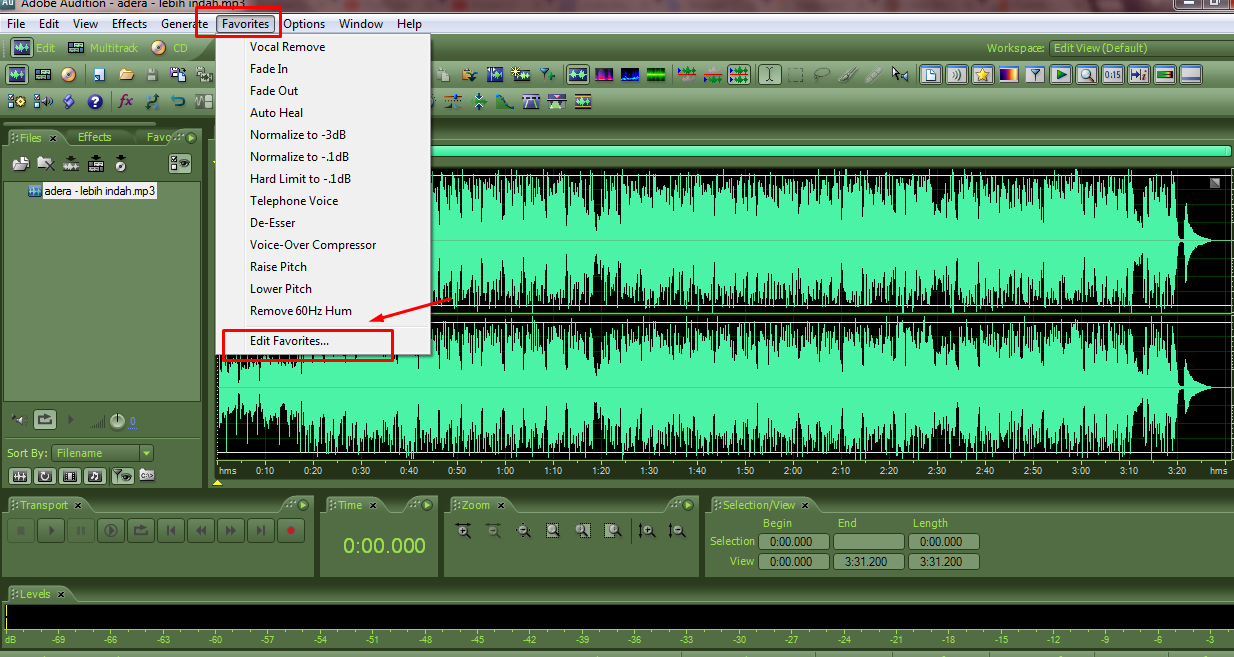
Task: Open the Window menu
Action: 361,24
